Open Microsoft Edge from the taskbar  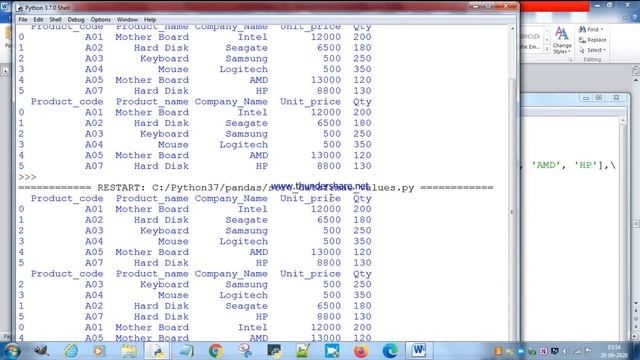click(x=390, y=351)
